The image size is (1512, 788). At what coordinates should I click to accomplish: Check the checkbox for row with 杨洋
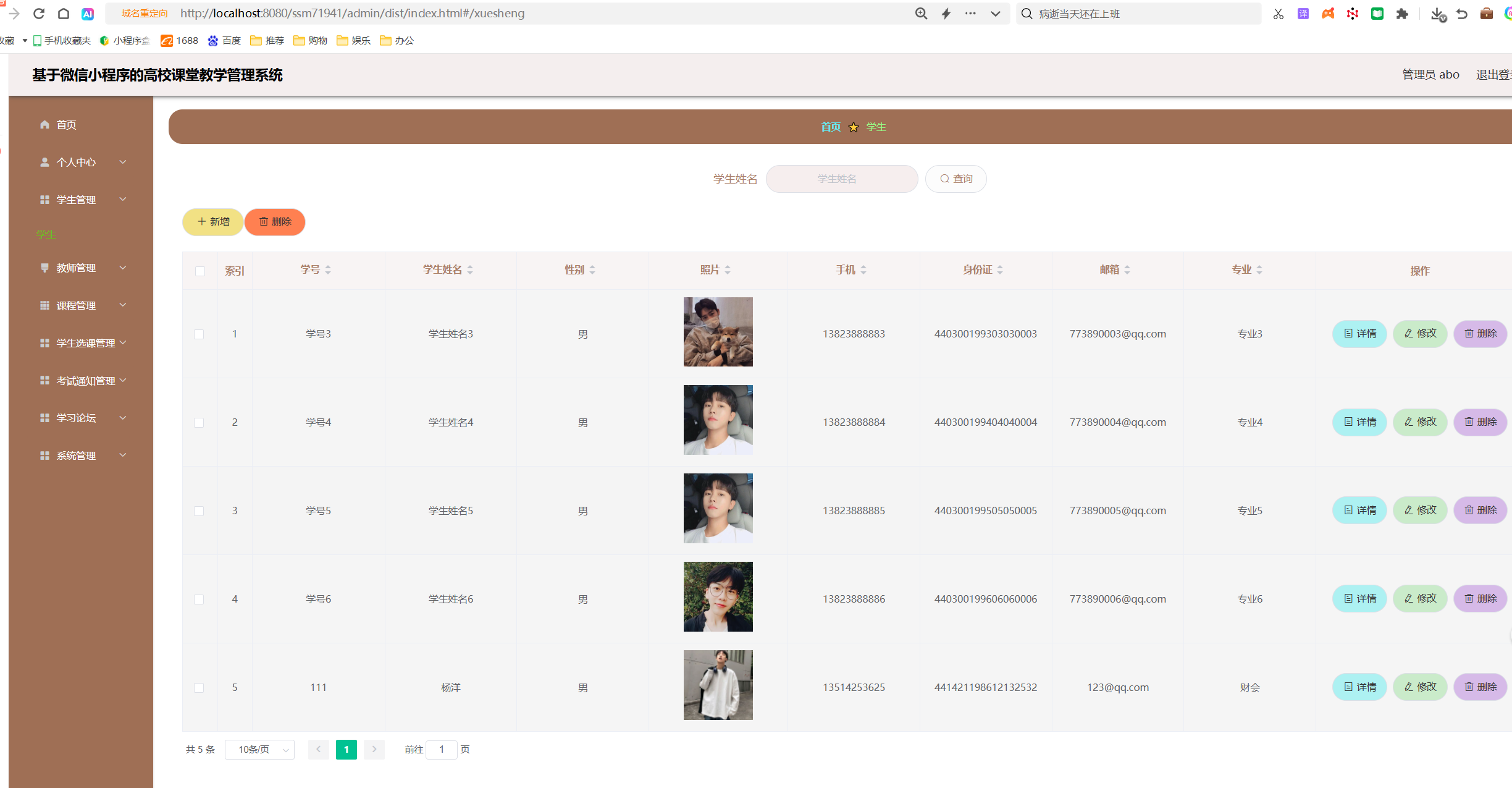pyautogui.click(x=199, y=687)
